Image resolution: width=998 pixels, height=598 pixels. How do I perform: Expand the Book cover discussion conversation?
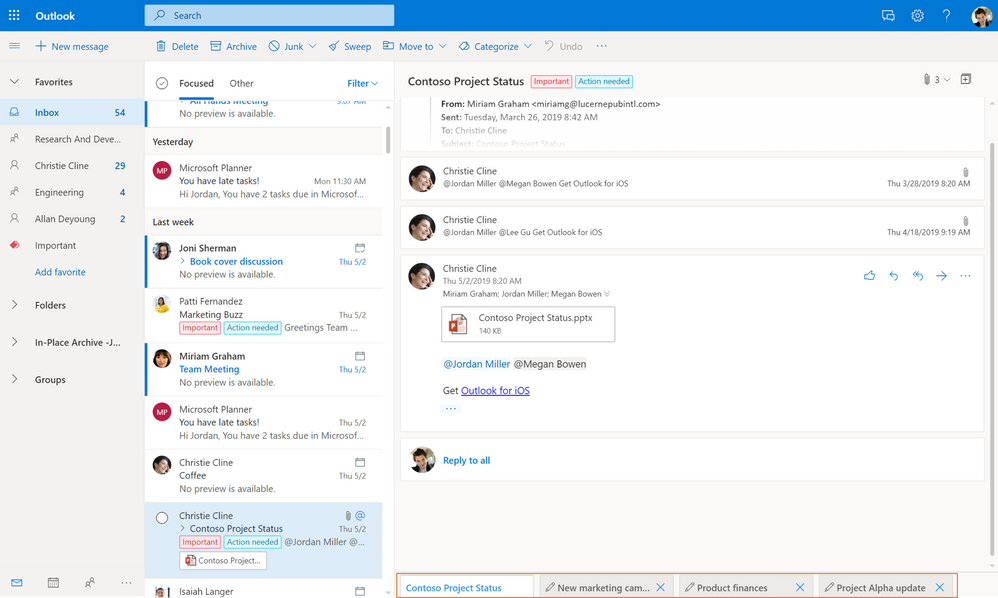[181, 261]
